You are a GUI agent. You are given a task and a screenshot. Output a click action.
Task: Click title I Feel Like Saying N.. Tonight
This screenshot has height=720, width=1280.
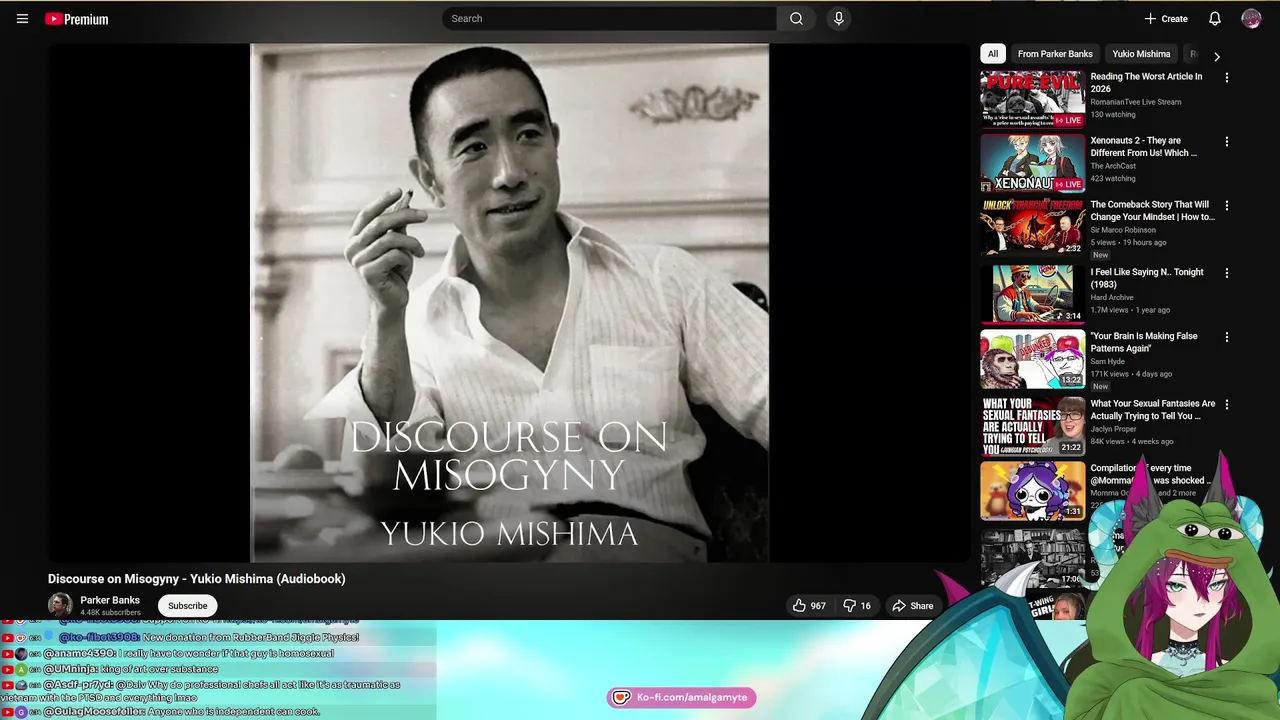pyautogui.click(x=1147, y=278)
